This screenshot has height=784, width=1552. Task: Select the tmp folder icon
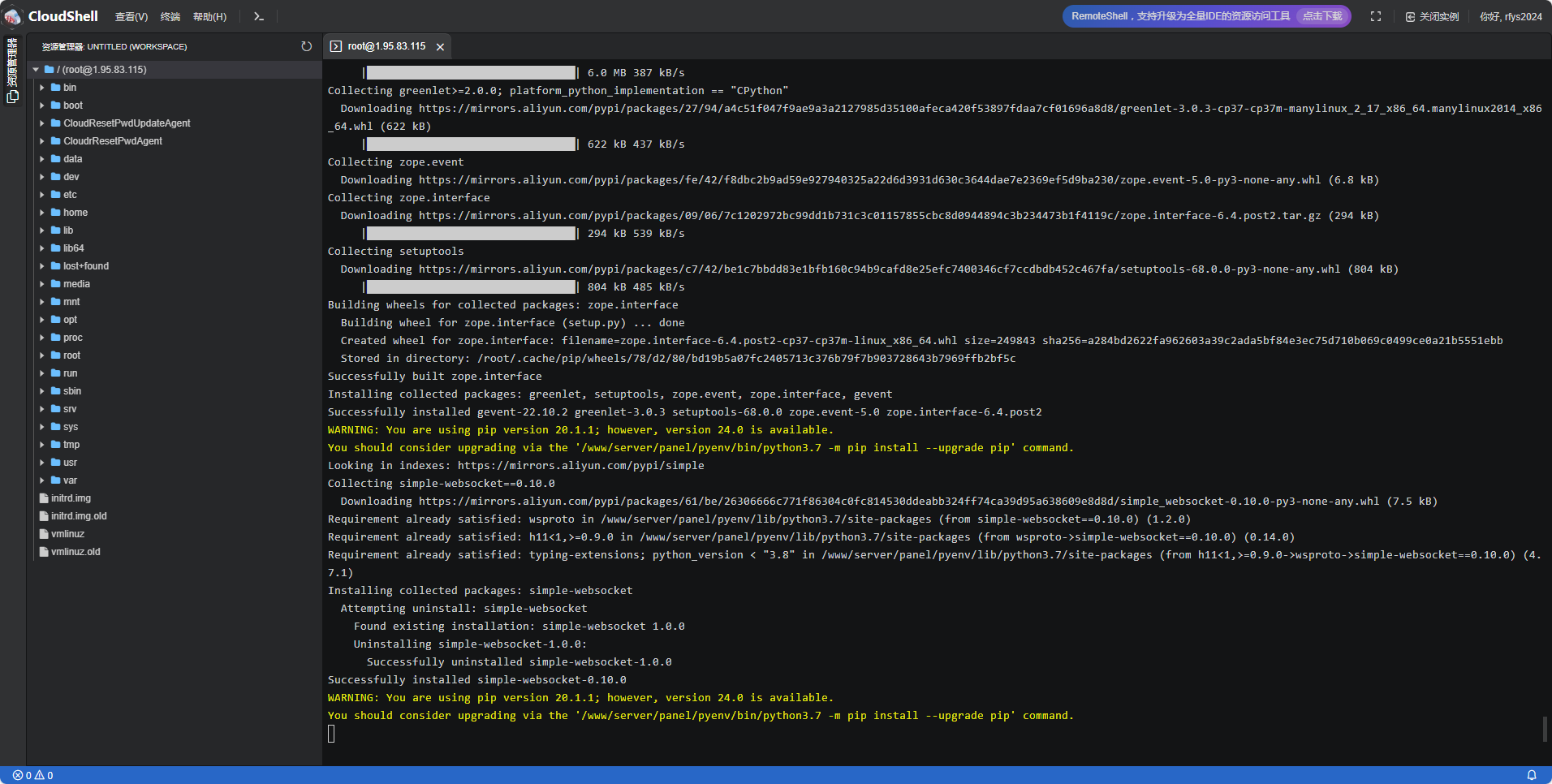56,445
